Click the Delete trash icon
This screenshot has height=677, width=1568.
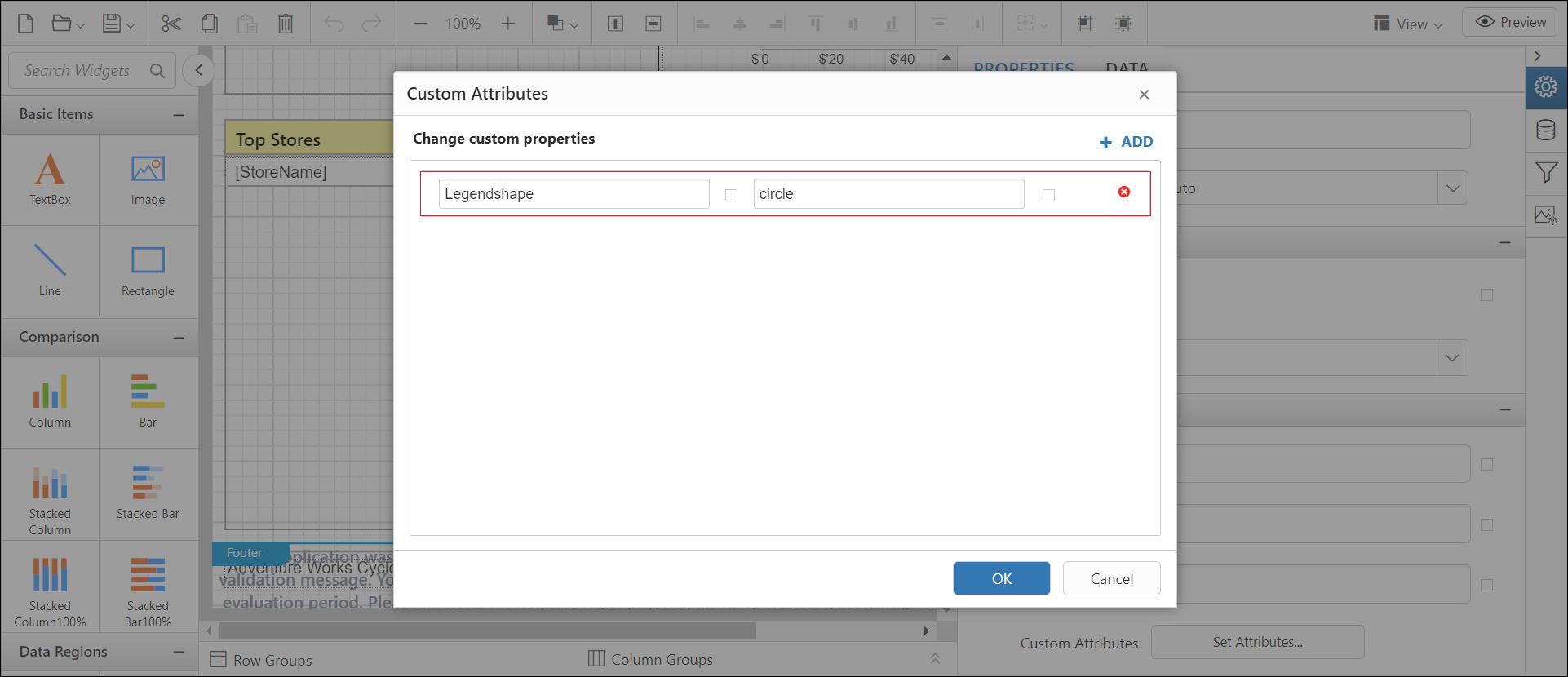click(x=286, y=23)
